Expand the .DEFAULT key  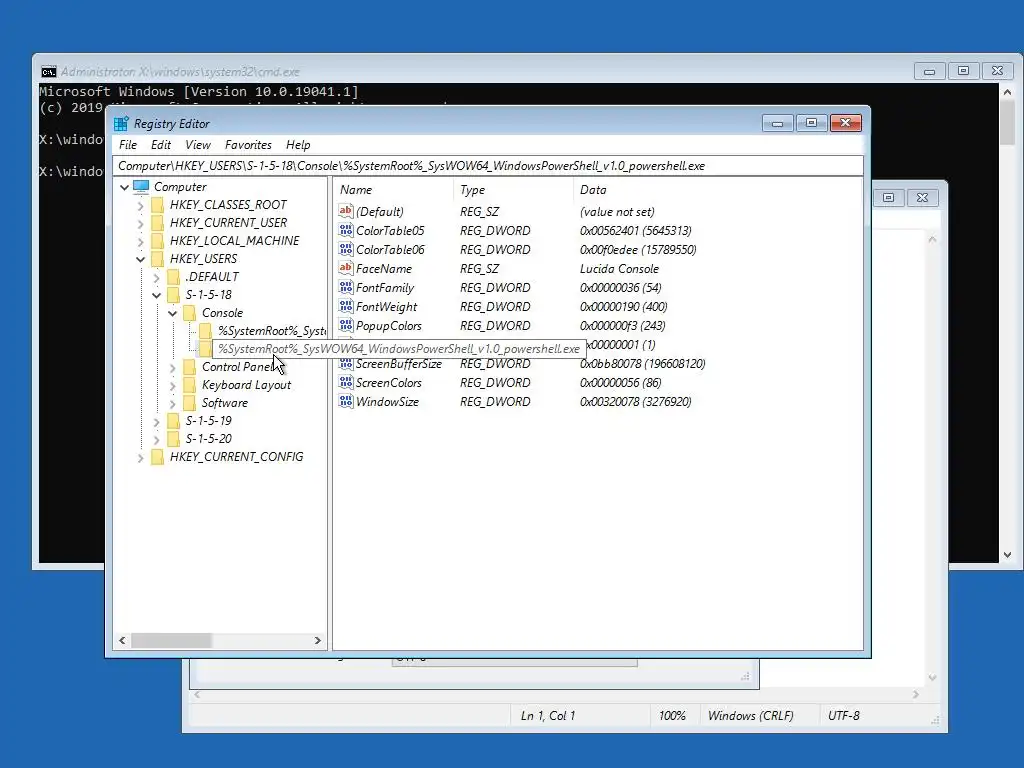coord(157,277)
